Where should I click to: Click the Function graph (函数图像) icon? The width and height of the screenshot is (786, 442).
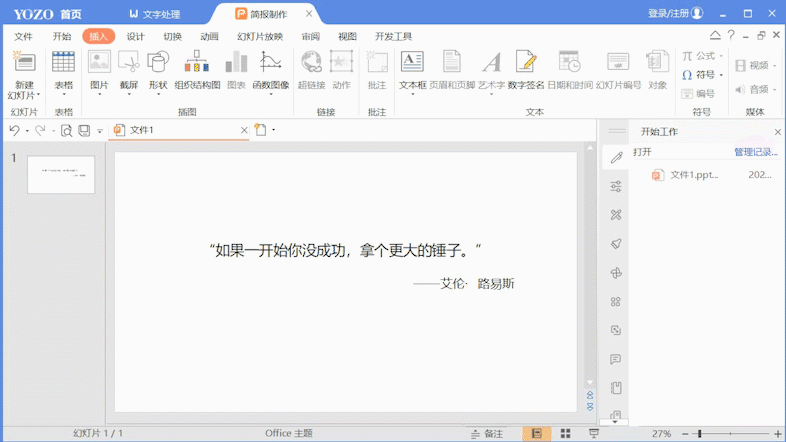(270, 62)
